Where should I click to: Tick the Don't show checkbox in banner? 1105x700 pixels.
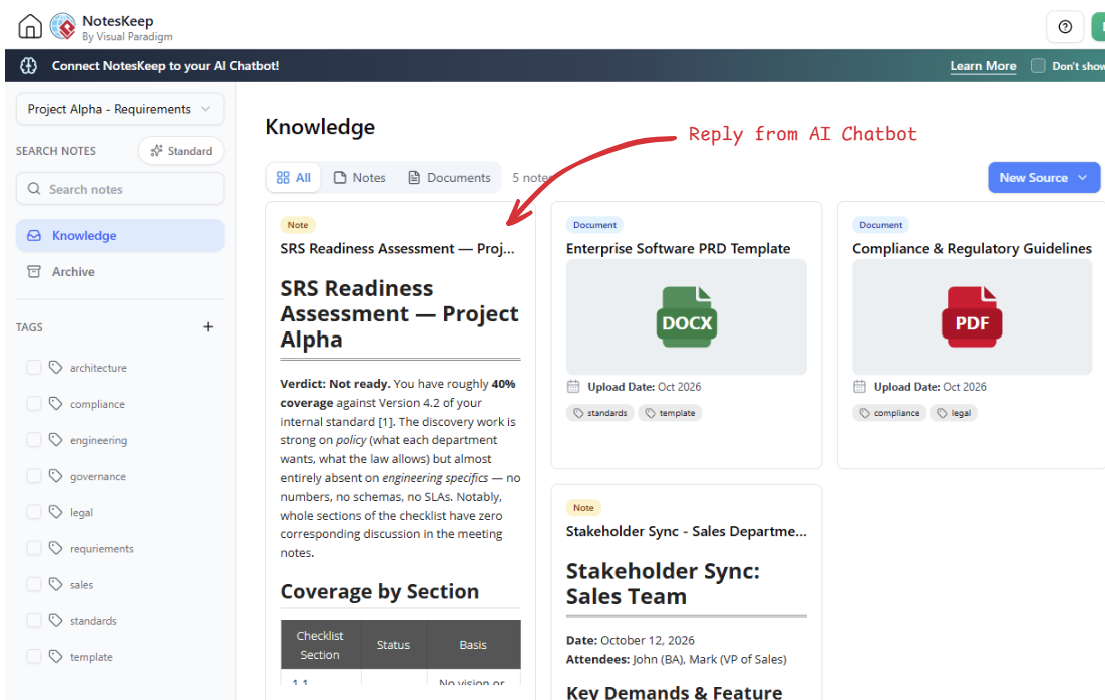(x=1037, y=66)
